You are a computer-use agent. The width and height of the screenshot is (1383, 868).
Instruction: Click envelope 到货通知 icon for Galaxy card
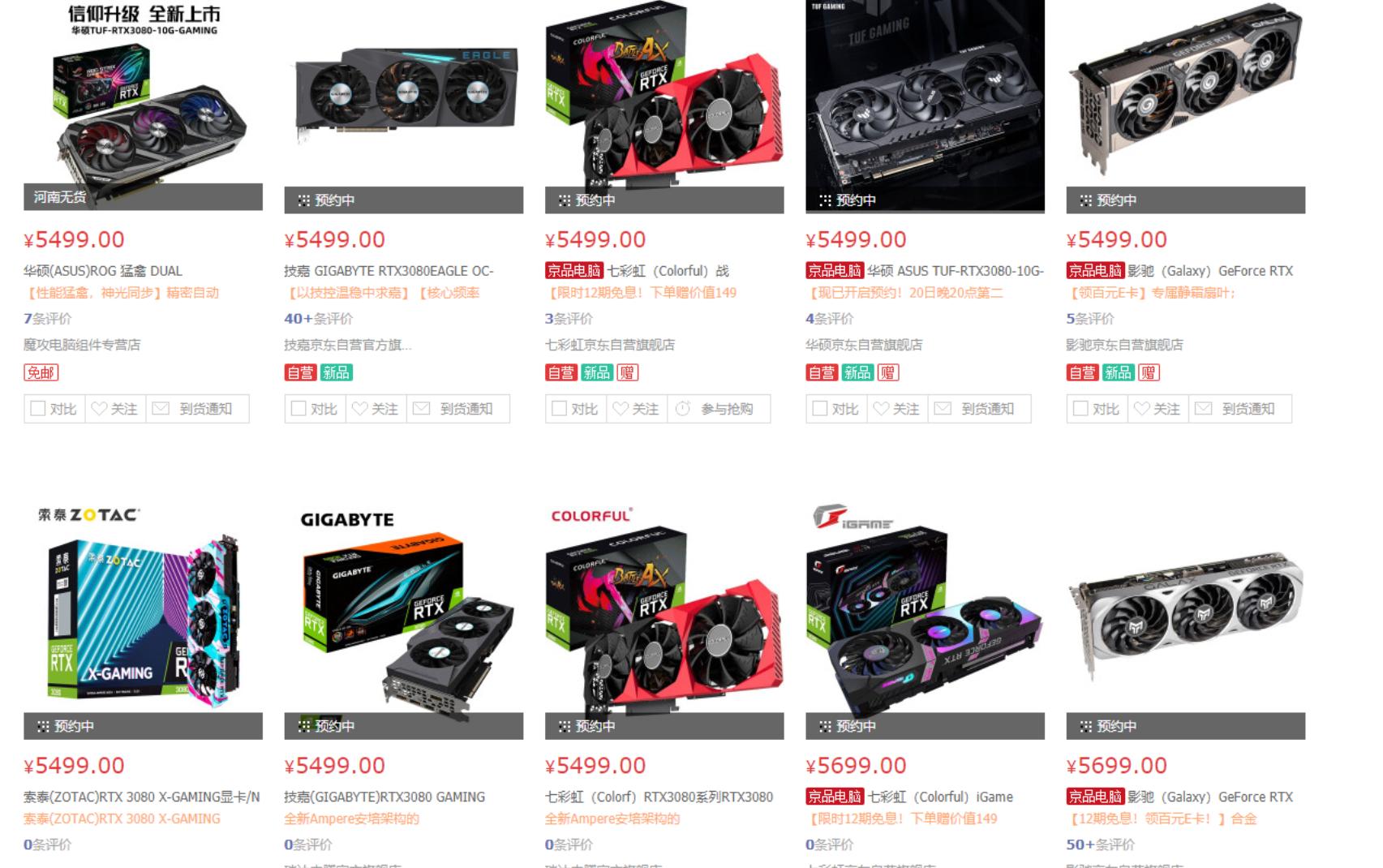(x=1203, y=409)
